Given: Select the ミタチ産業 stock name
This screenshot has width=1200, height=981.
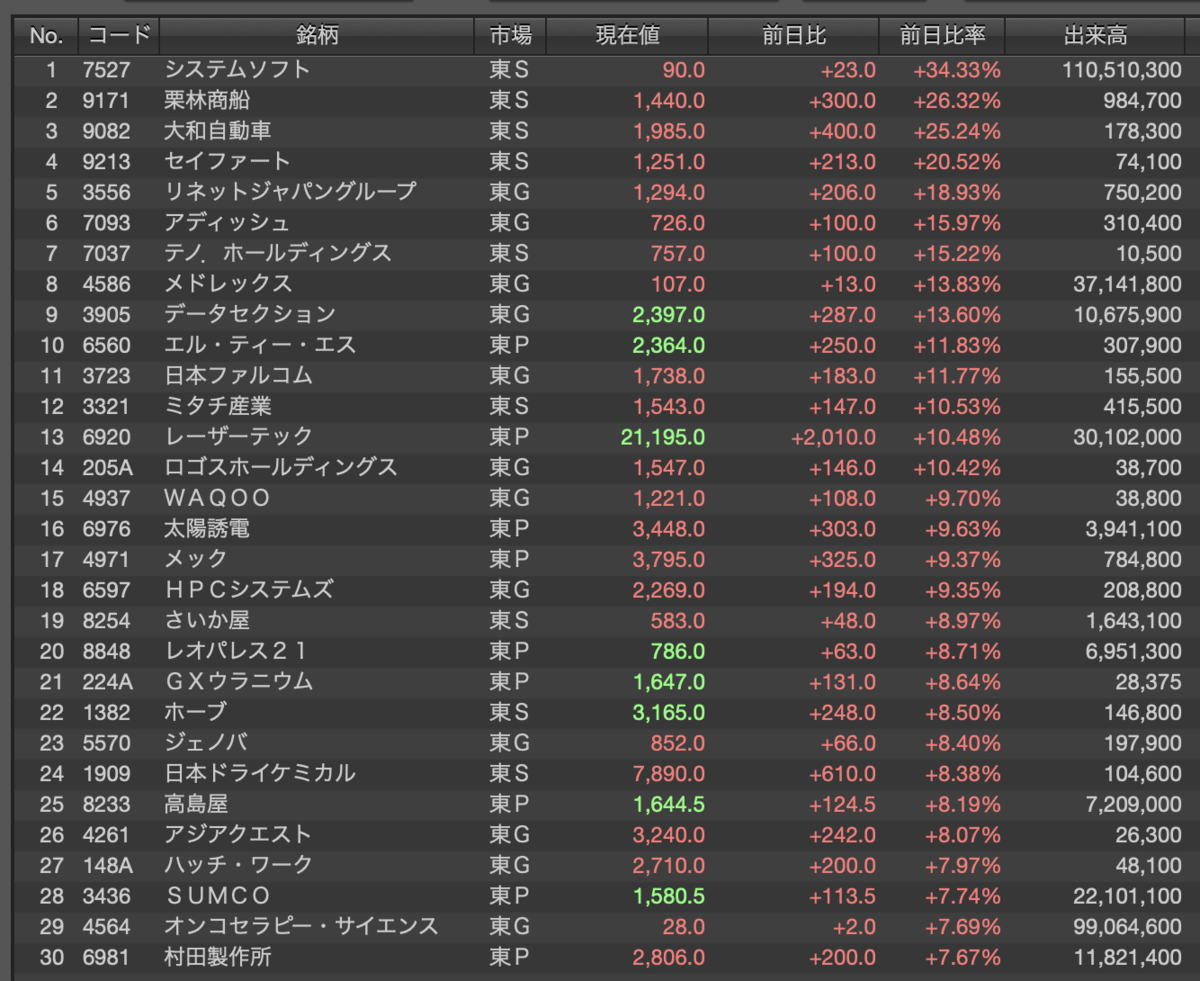Looking at the screenshot, I should pyautogui.click(x=217, y=406).
